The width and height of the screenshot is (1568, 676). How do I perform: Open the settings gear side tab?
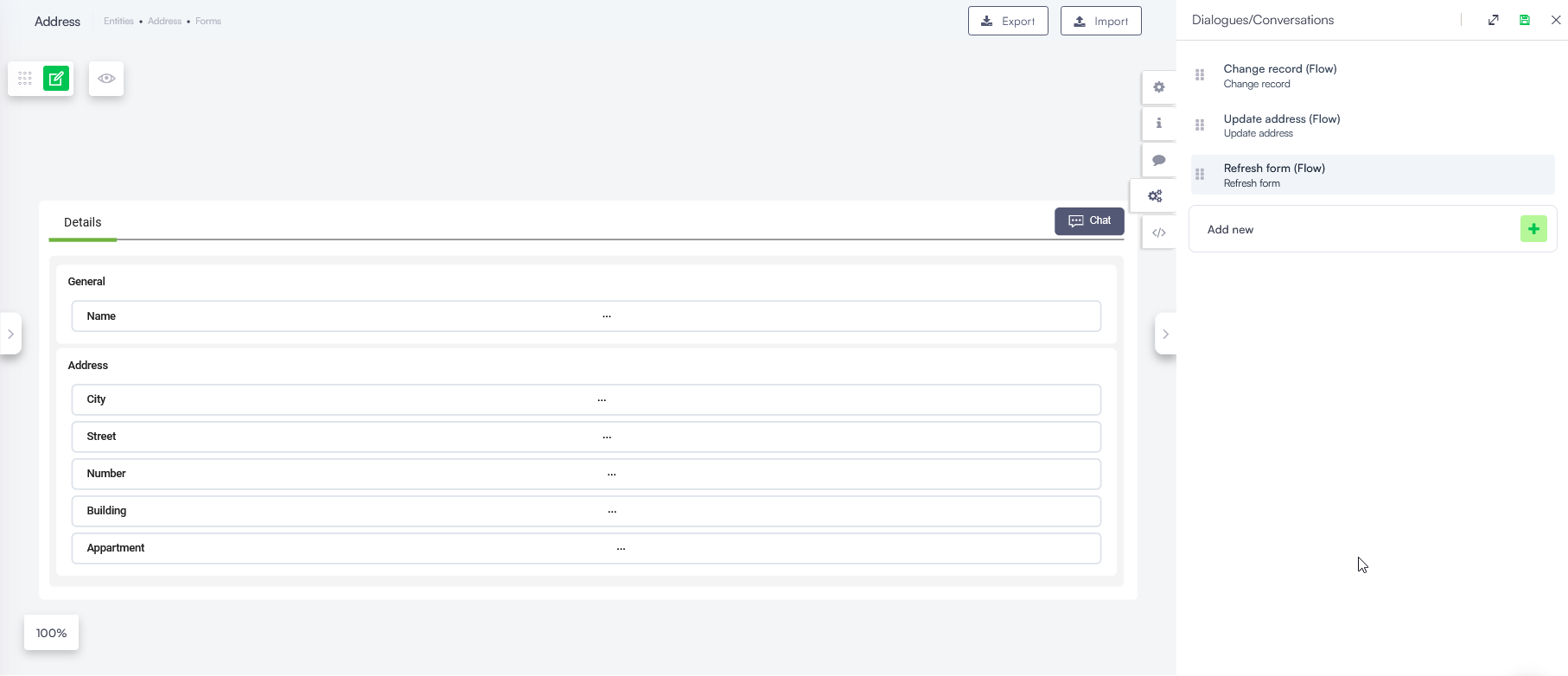(1159, 87)
